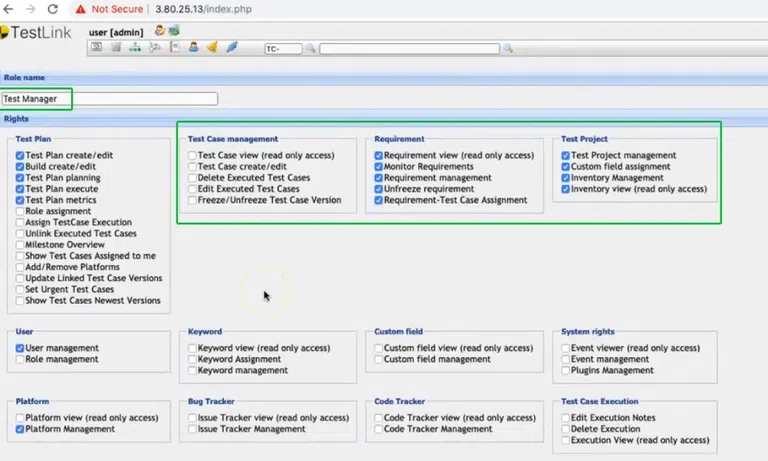Enable Milestone Overview checkbox
Viewport: 768px width, 461px height.
[20, 244]
